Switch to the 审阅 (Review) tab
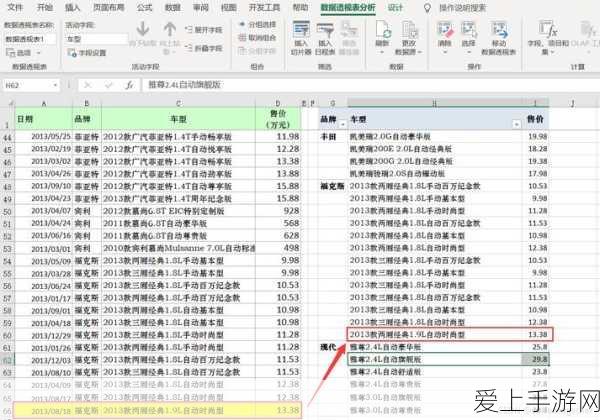The height and width of the screenshot is (420, 600). [201, 7]
